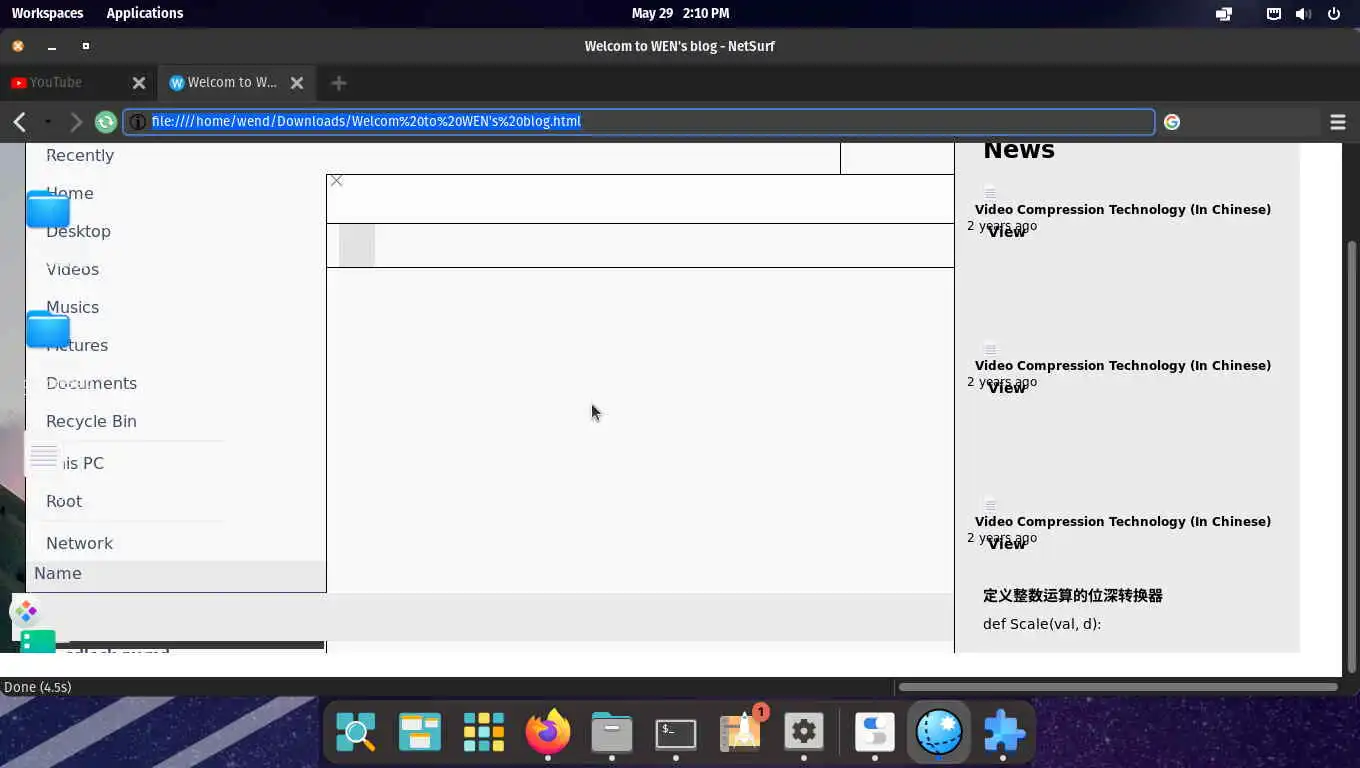Click the Videos sidebar entry

(x=72, y=269)
